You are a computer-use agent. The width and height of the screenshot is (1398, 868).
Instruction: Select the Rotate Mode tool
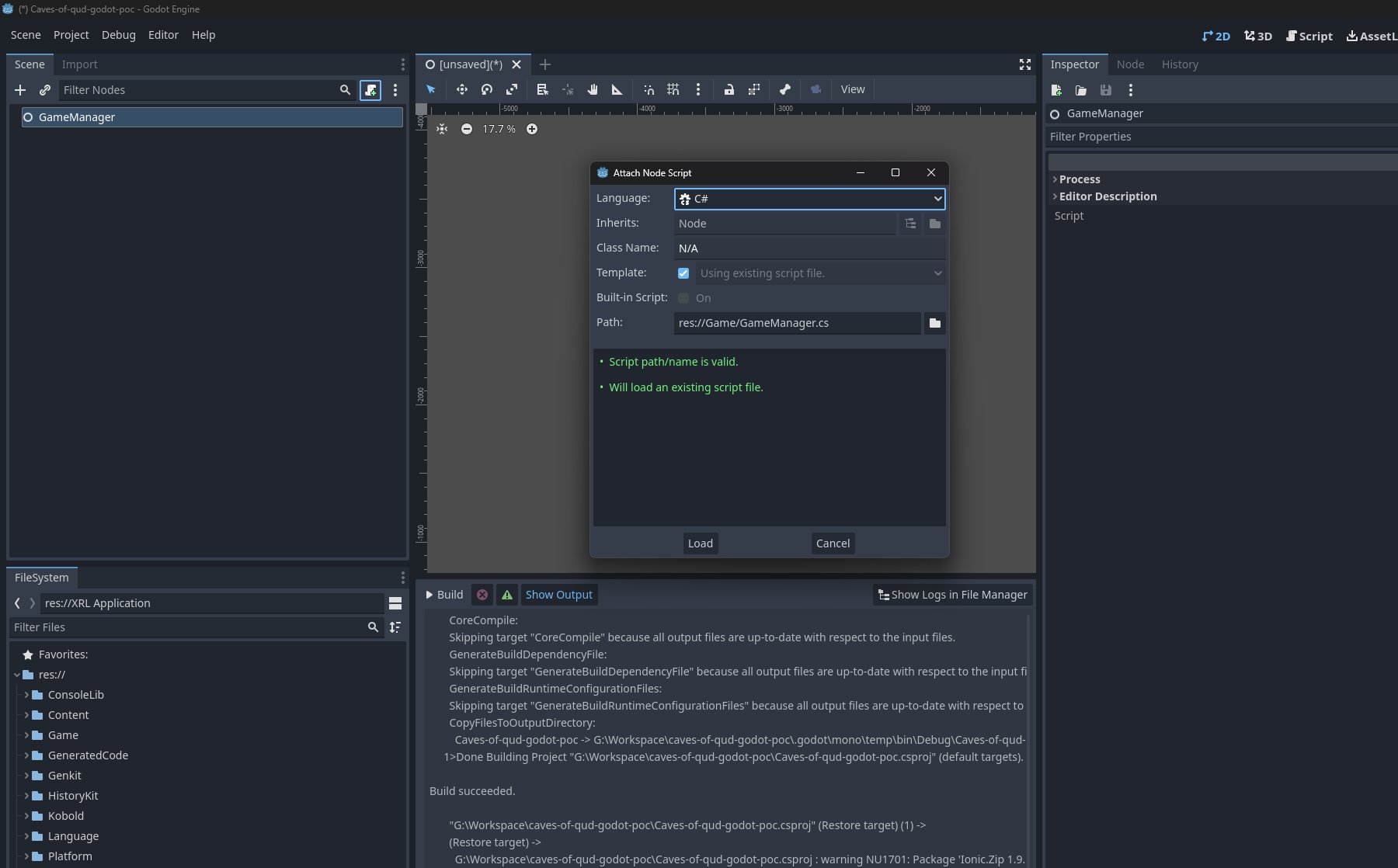[x=487, y=89]
